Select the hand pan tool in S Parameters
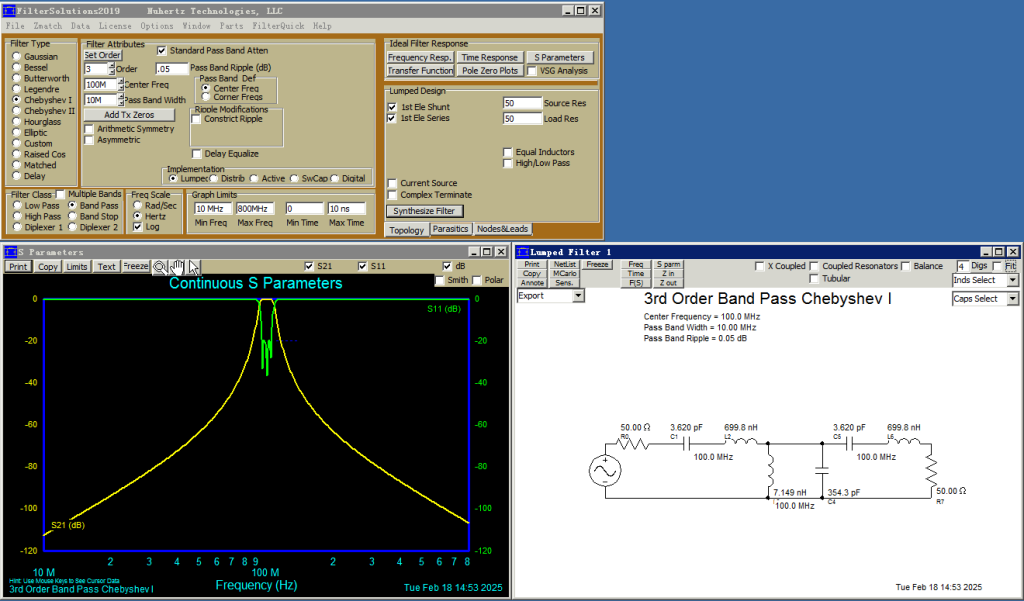 click(x=176, y=267)
